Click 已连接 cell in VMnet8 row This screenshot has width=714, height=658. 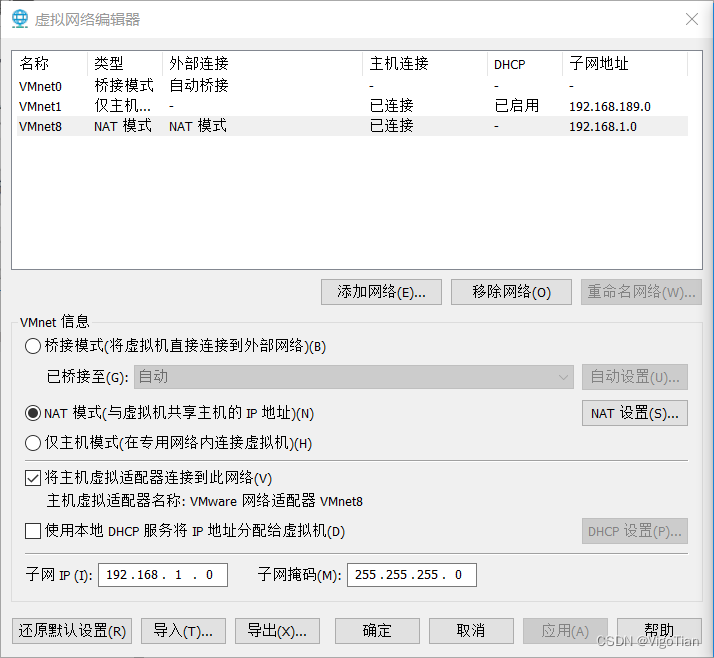click(392, 126)
